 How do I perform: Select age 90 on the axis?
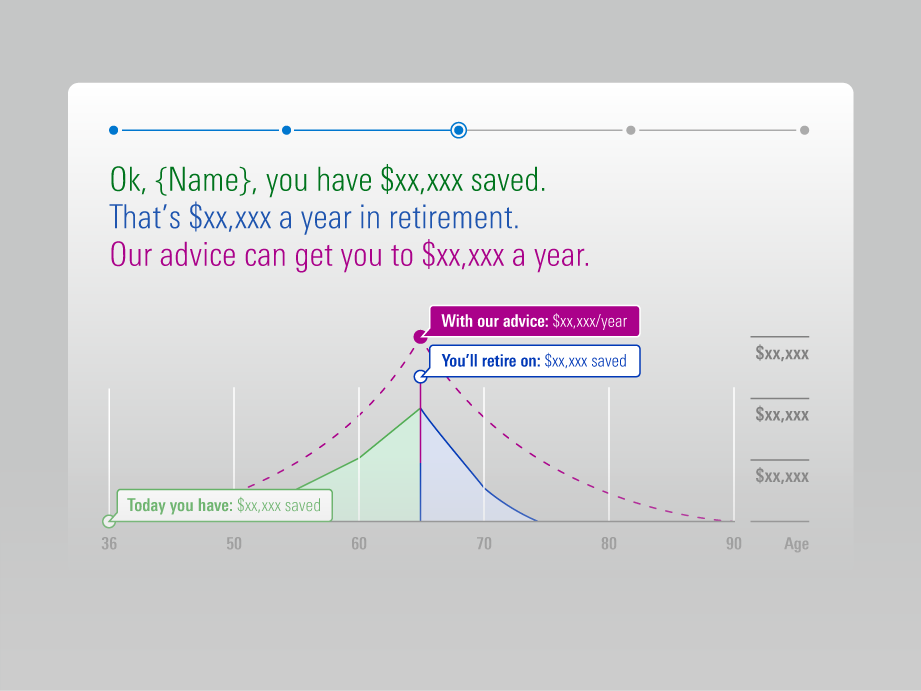(x=734, y=544)
